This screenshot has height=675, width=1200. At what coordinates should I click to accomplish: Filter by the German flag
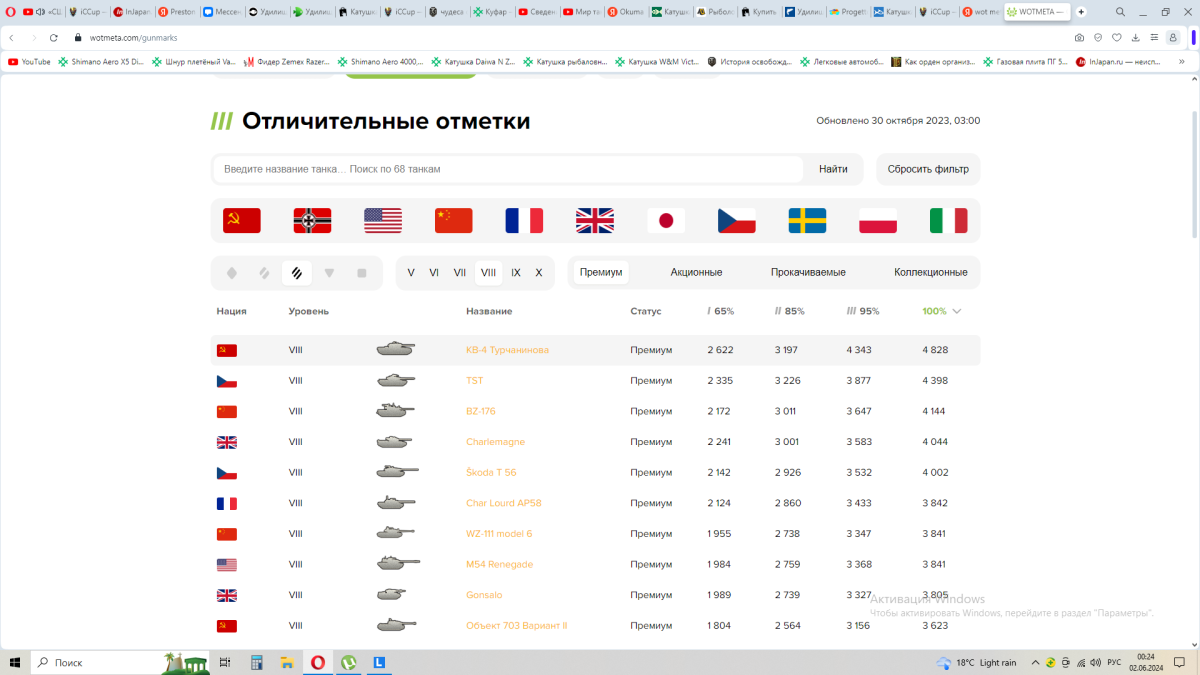click(x=313, y=220)
